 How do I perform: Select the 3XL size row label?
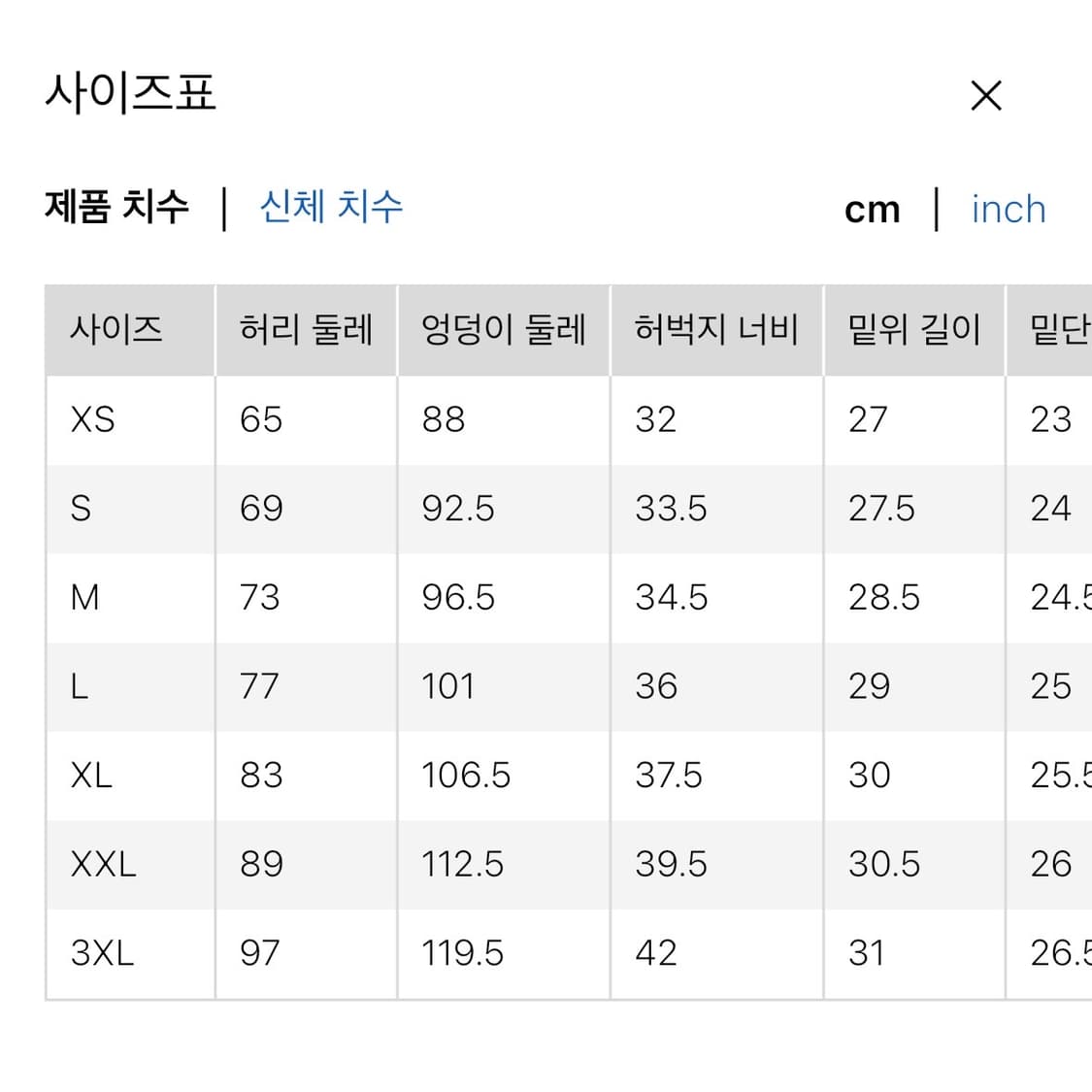101,953
